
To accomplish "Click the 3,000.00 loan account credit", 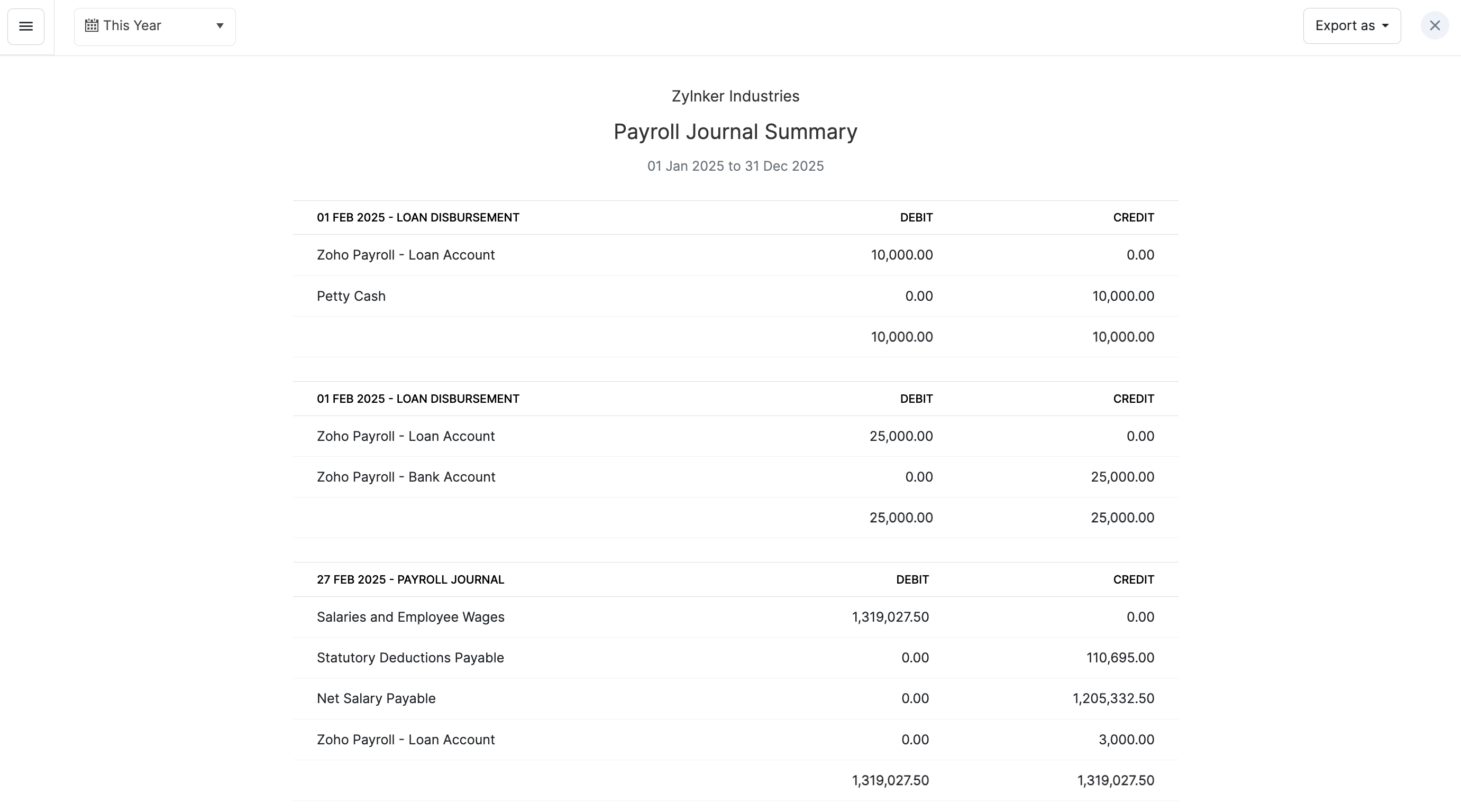I will click(1126, 740).
